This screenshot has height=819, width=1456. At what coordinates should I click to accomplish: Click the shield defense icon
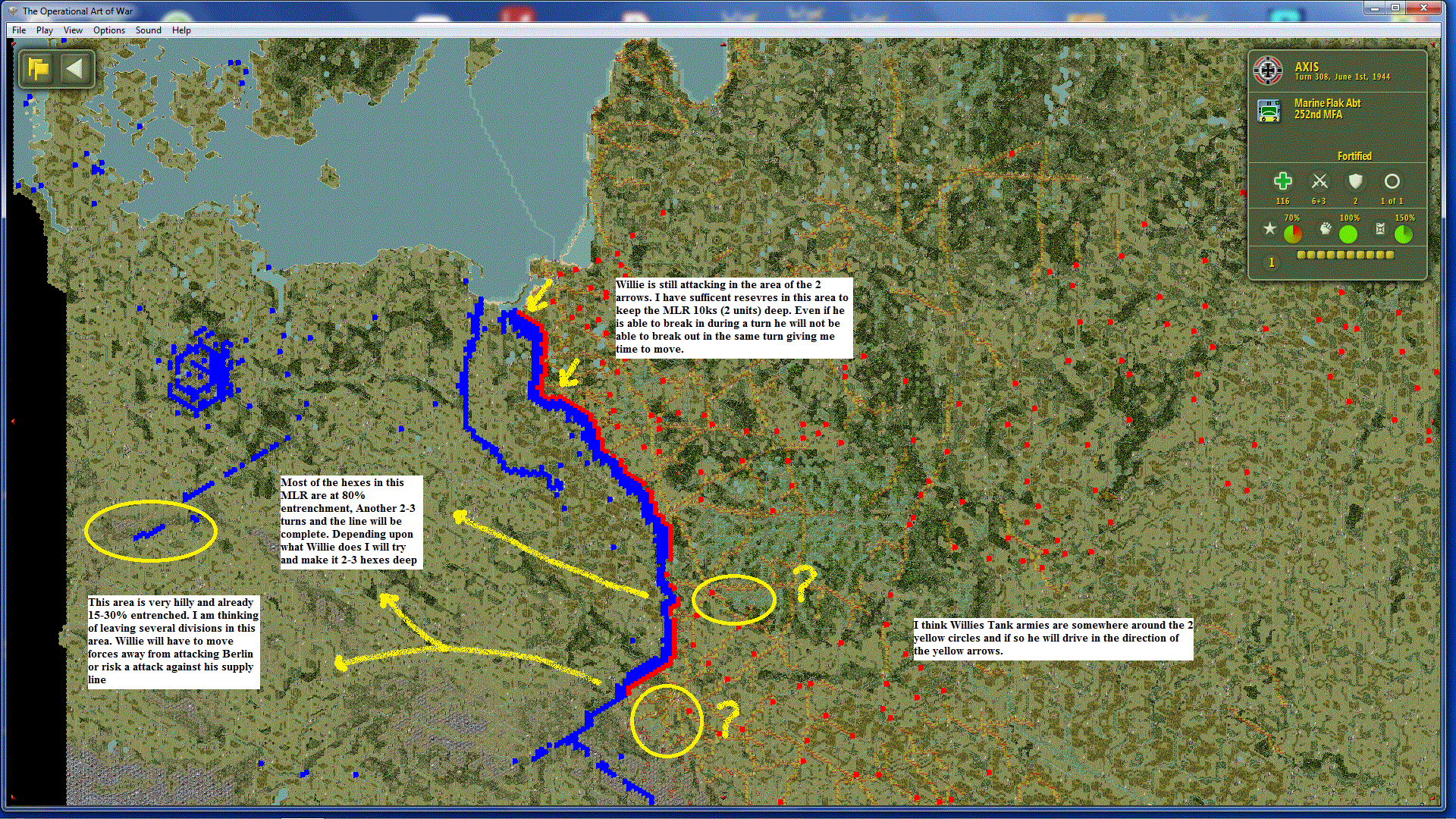(x=1355, y=181)
